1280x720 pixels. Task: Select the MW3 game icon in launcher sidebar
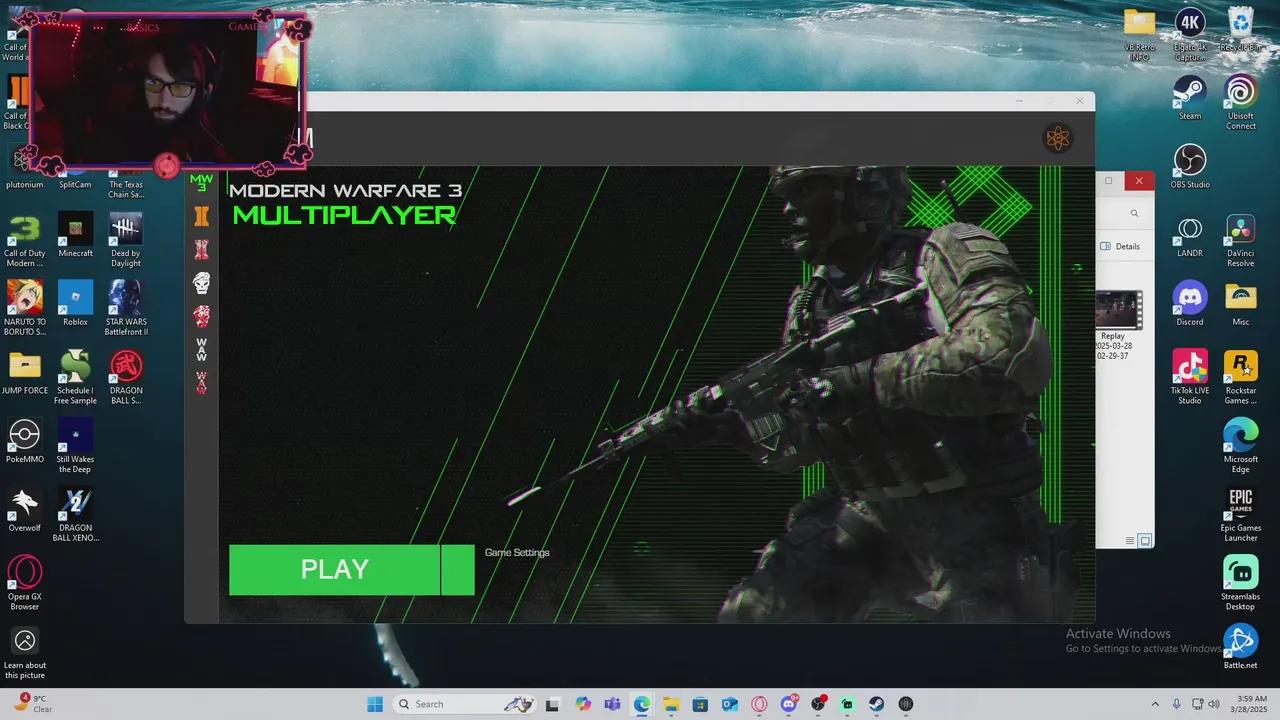201,183
